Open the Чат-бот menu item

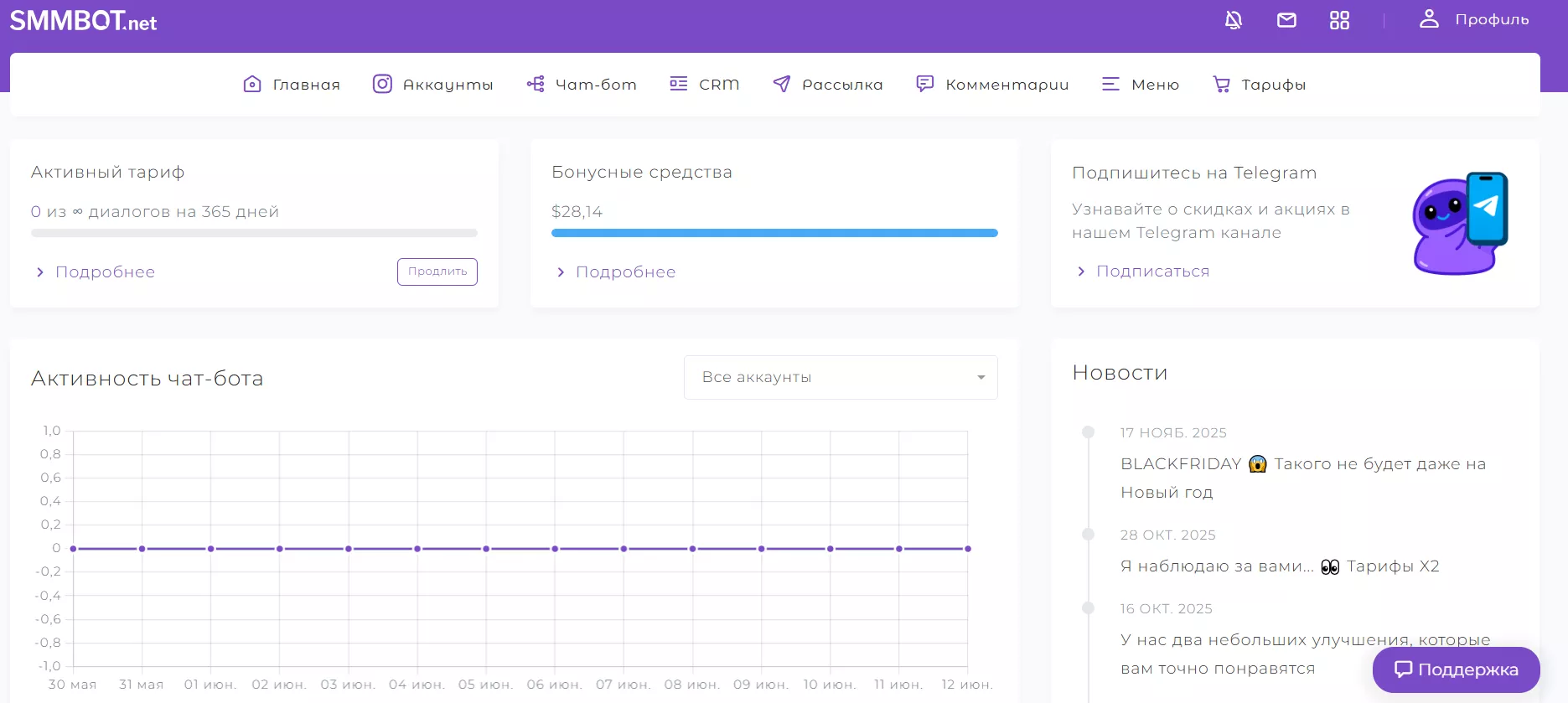[596, 85]
